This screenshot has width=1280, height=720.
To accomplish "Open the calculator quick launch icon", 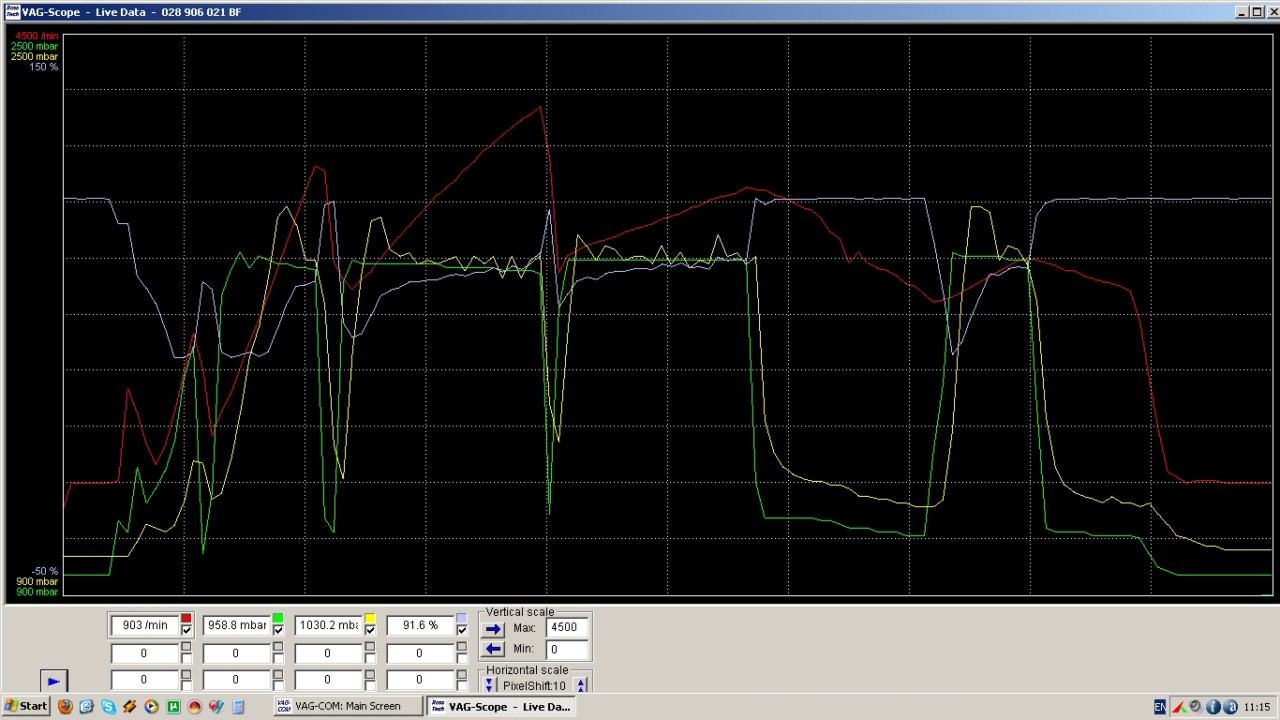I will [238, 707].
